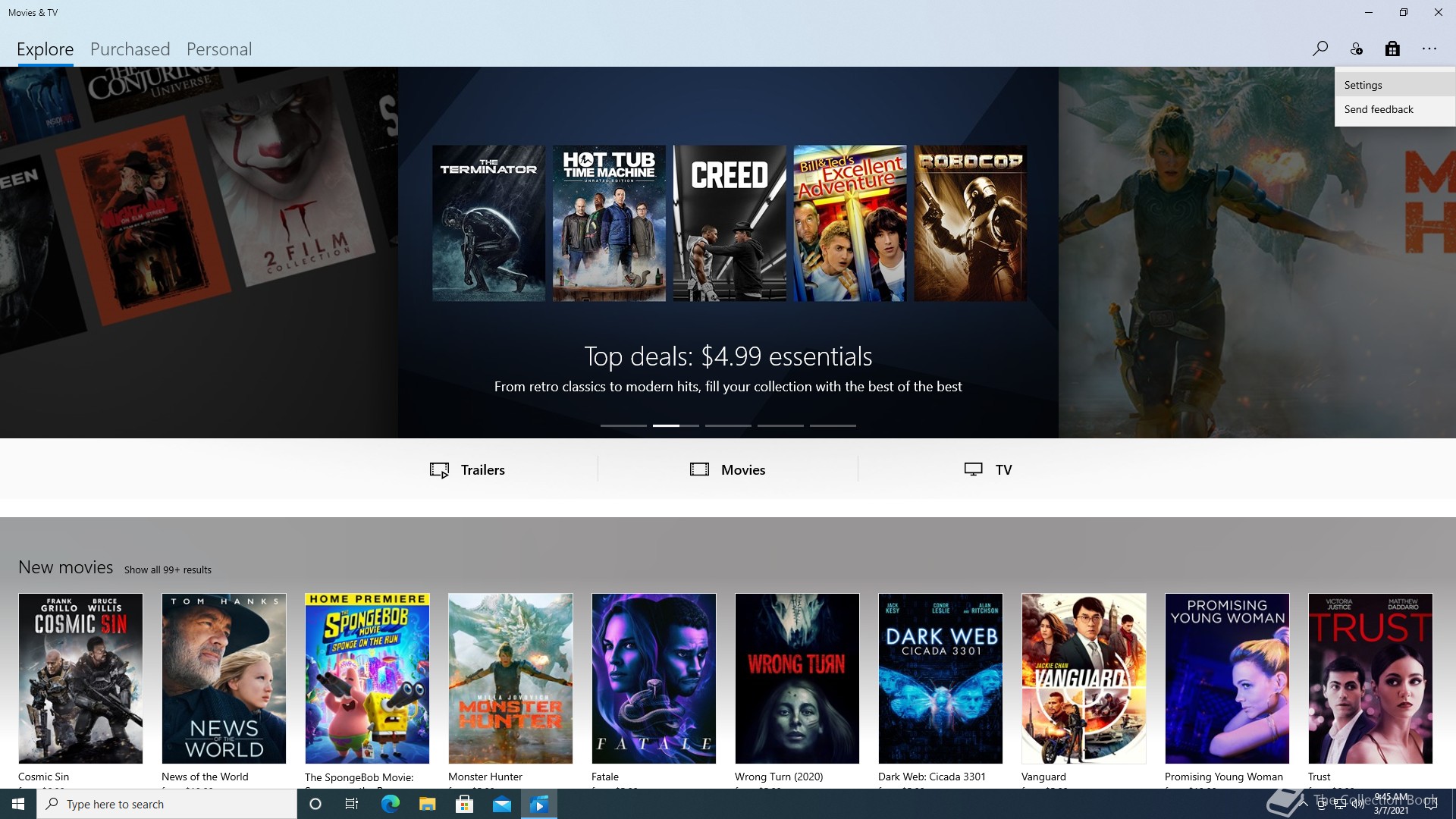Viewport: 1456px width, 819px height.
Task: Click the Vanguard title text
Action: click(x=1043, y=777)
